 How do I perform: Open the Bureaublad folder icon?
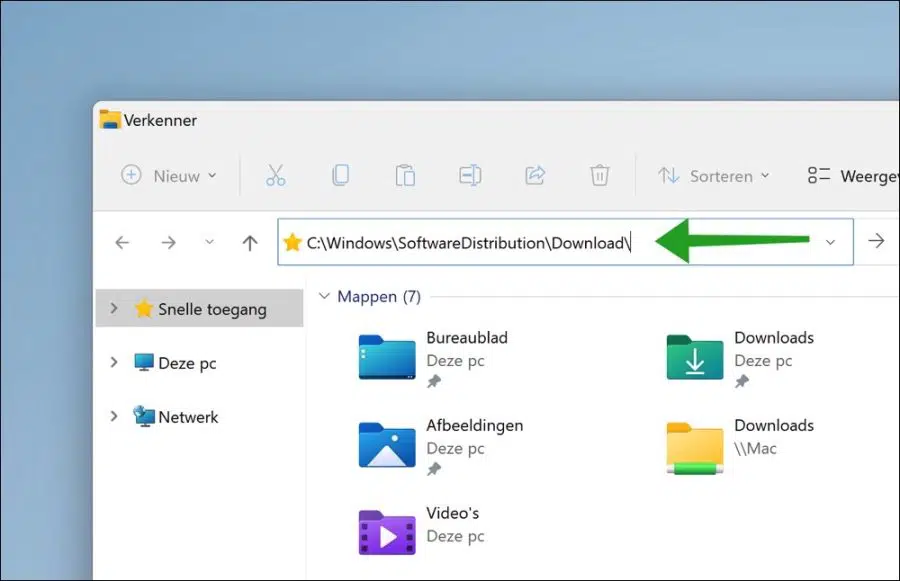coord(387,357)
